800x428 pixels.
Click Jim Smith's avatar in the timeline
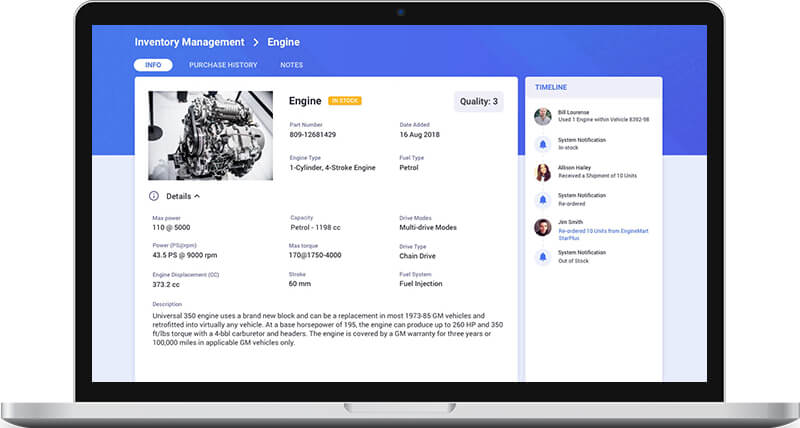click(543, 227)
